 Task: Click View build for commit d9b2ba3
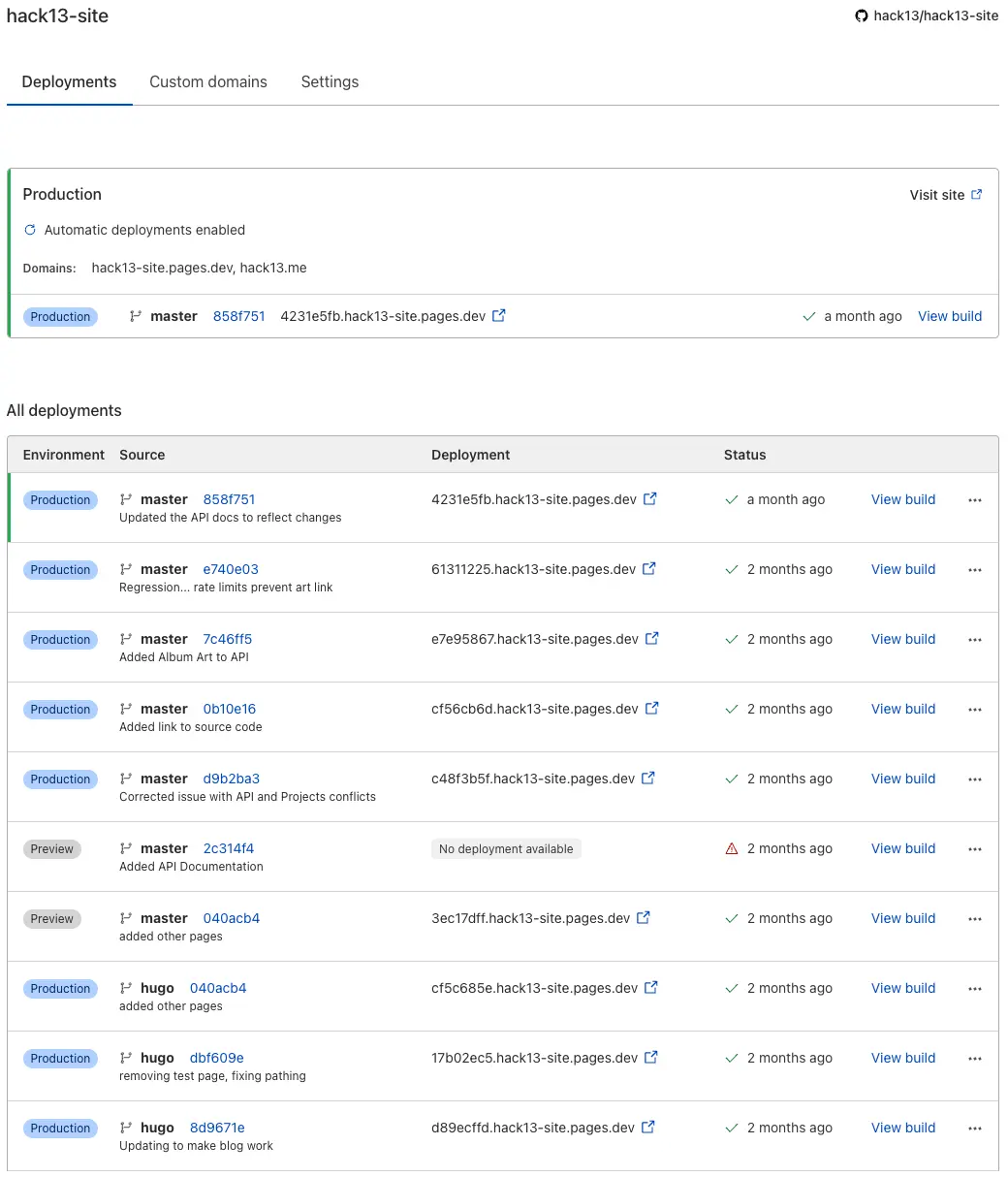click(902, 779)
